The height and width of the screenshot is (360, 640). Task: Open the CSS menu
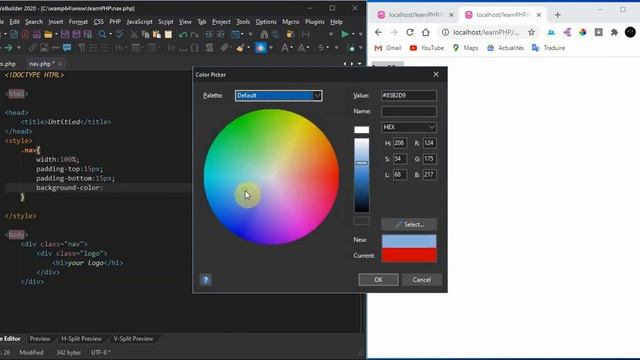(x=98, y=22)
